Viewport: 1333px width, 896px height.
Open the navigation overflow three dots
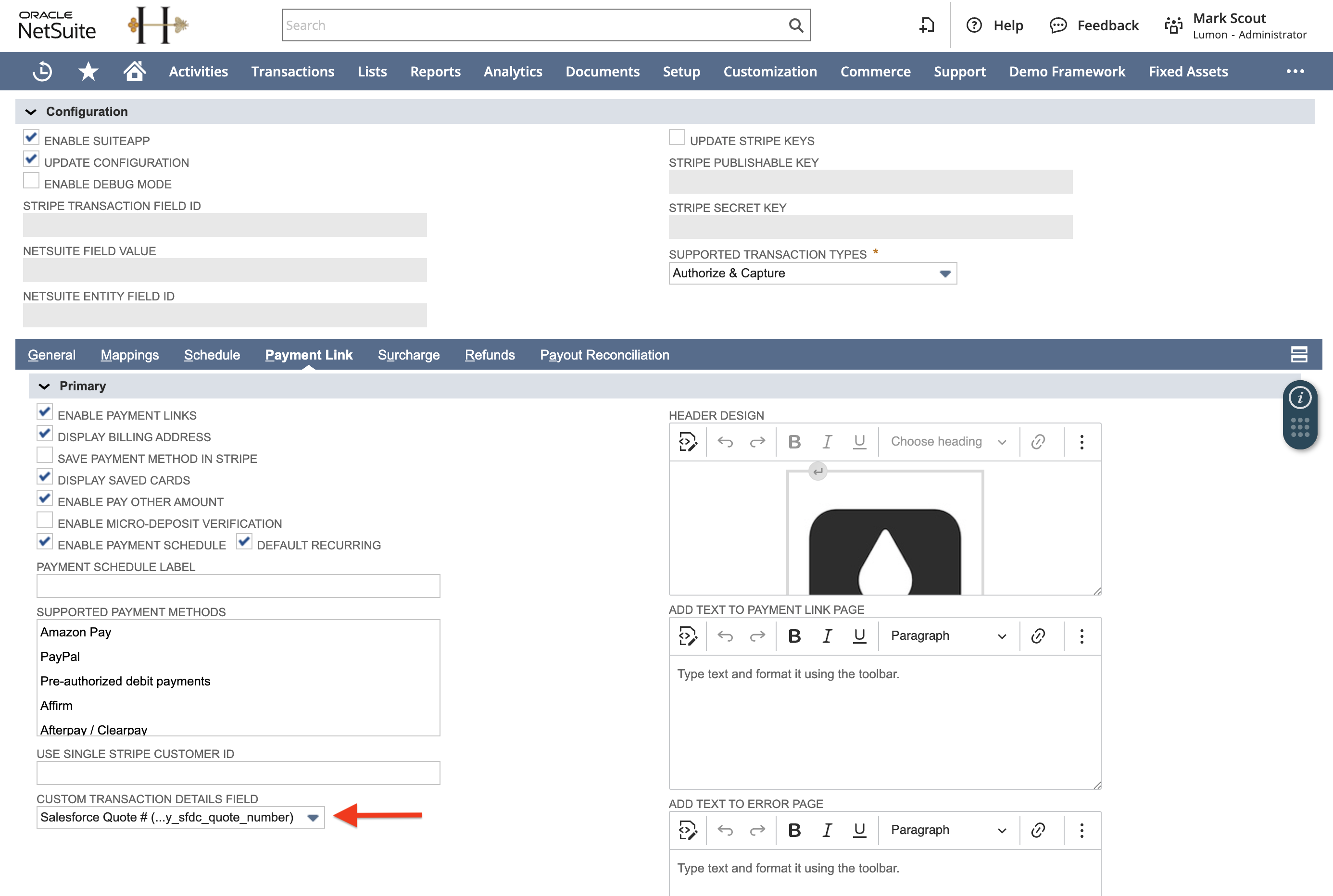[1295, 72]
